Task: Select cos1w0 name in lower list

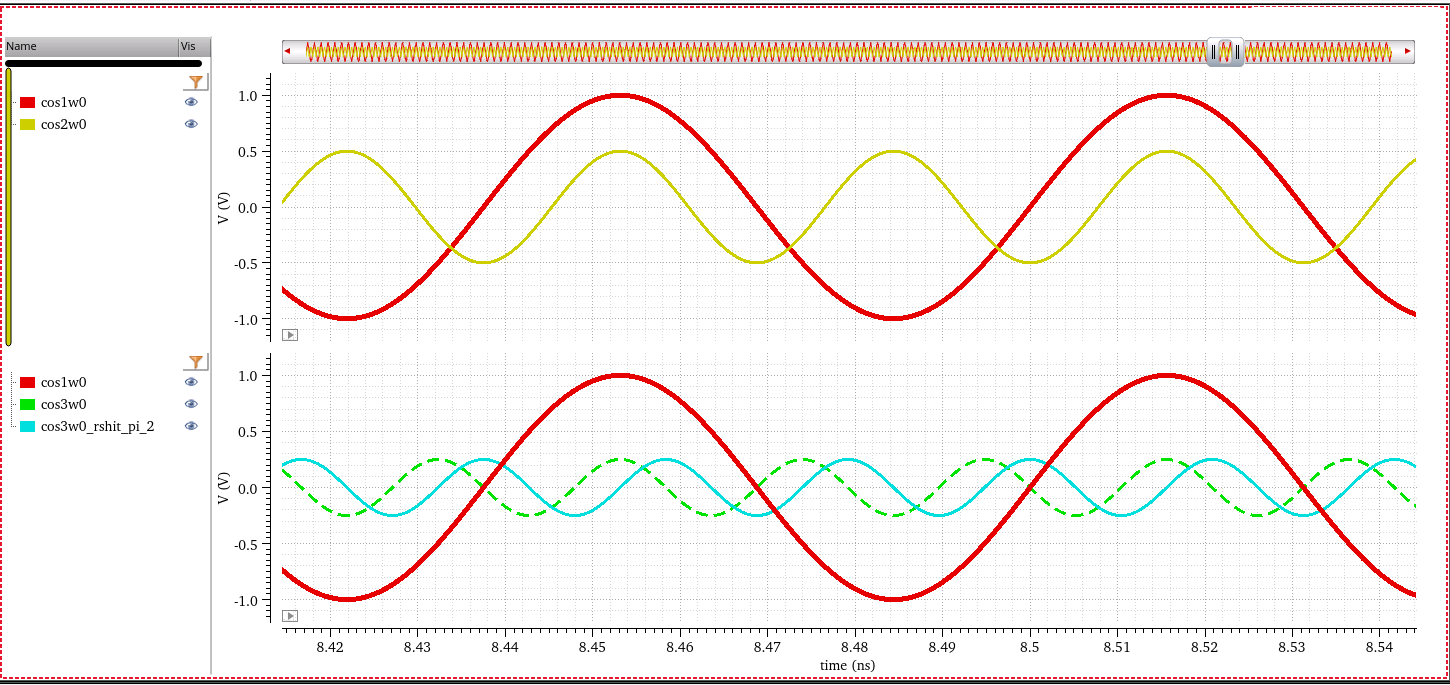Action: (x=63, y=382)
